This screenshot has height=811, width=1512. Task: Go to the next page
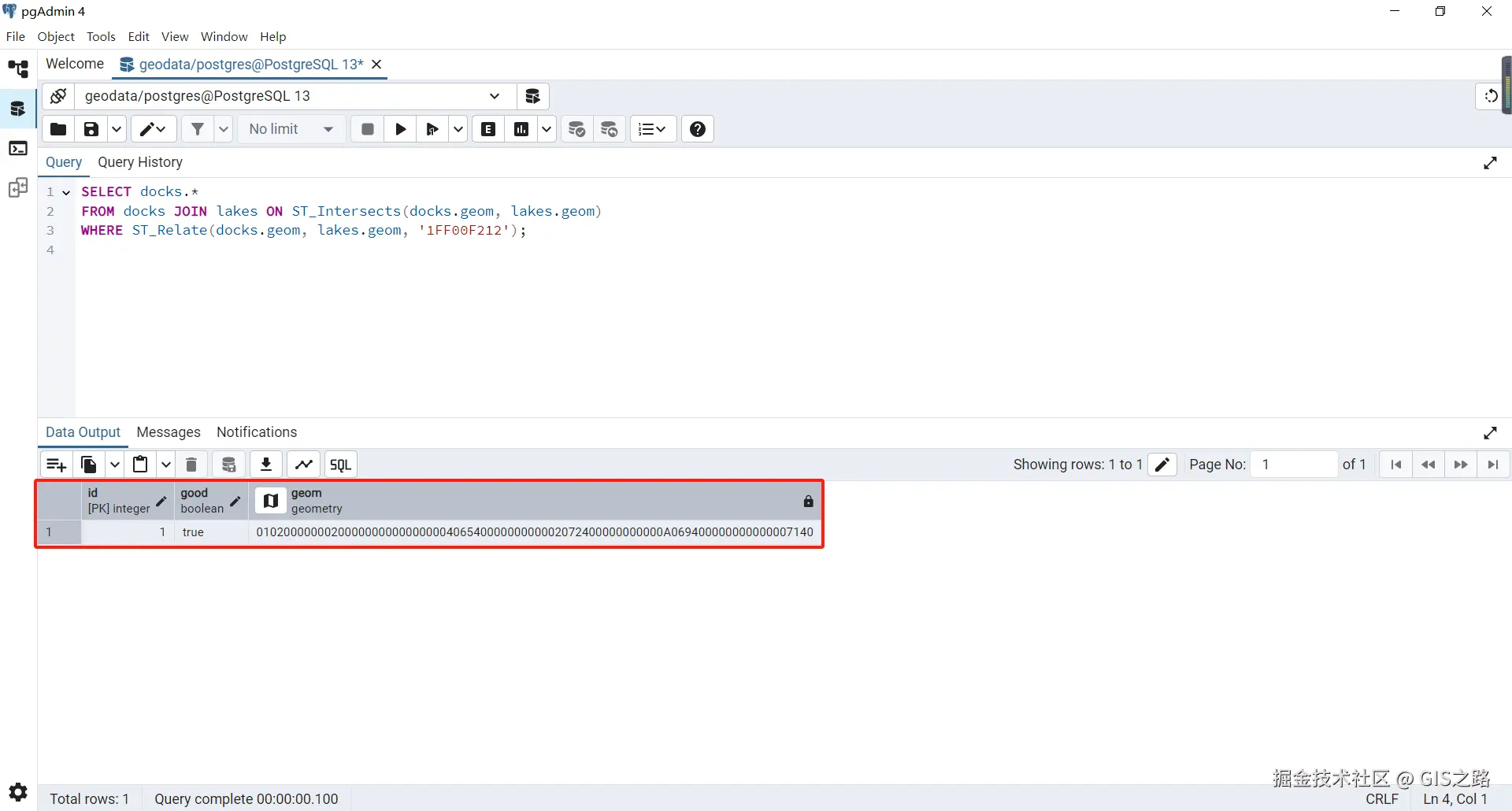1461,465
